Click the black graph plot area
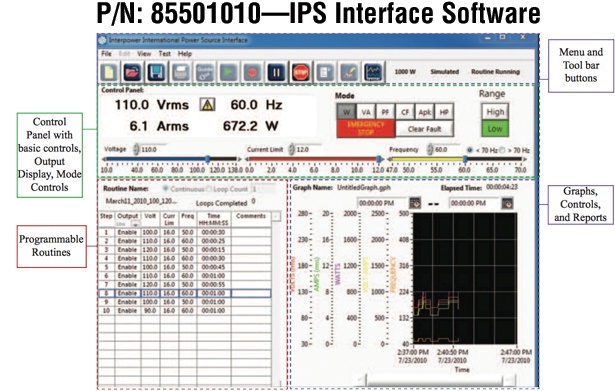The height and width of the screenshot is (391, 615). coord(465,278)
